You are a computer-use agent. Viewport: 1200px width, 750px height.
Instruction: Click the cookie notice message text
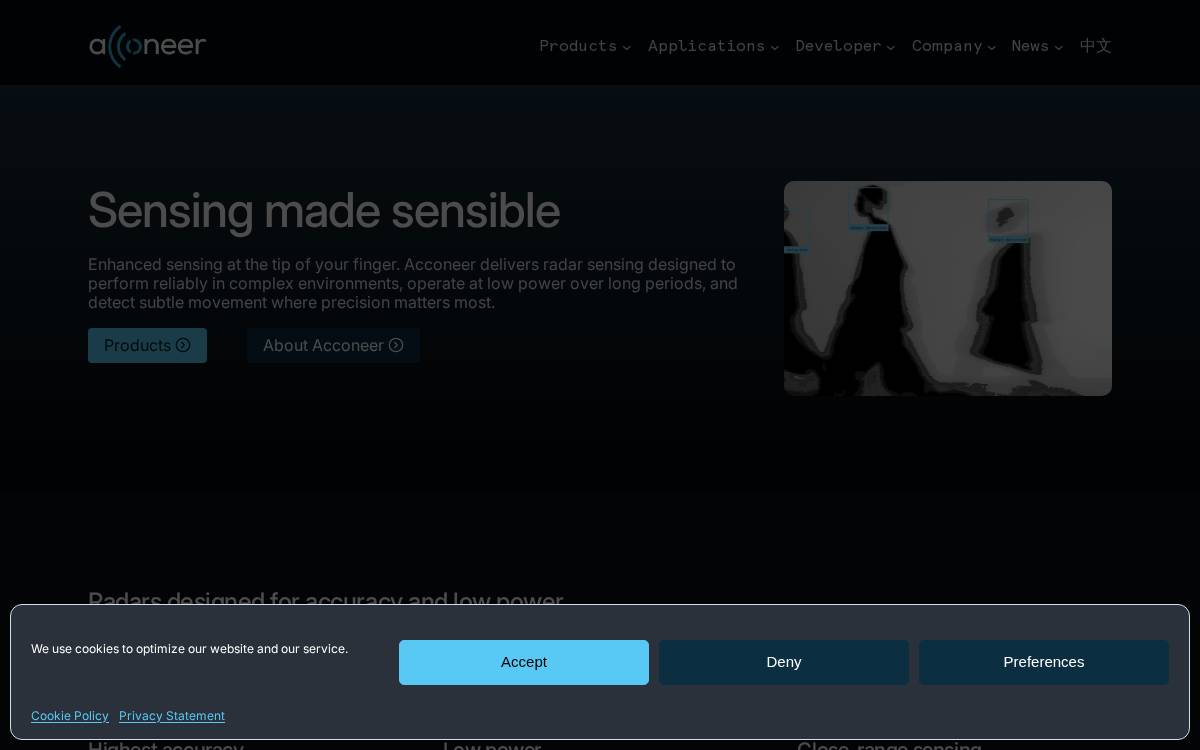click(190, 649)
